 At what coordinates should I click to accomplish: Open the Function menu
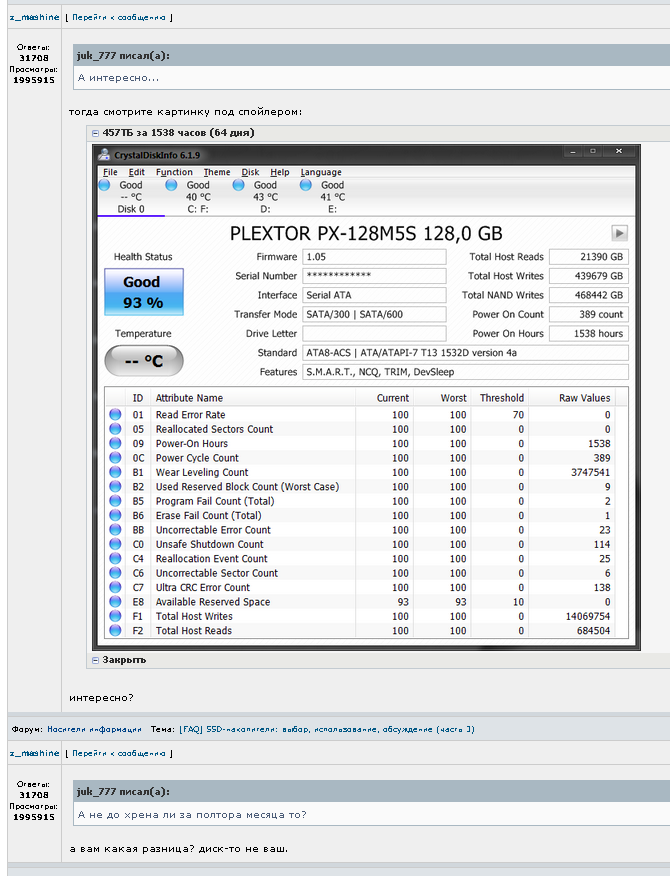(174, 172)
